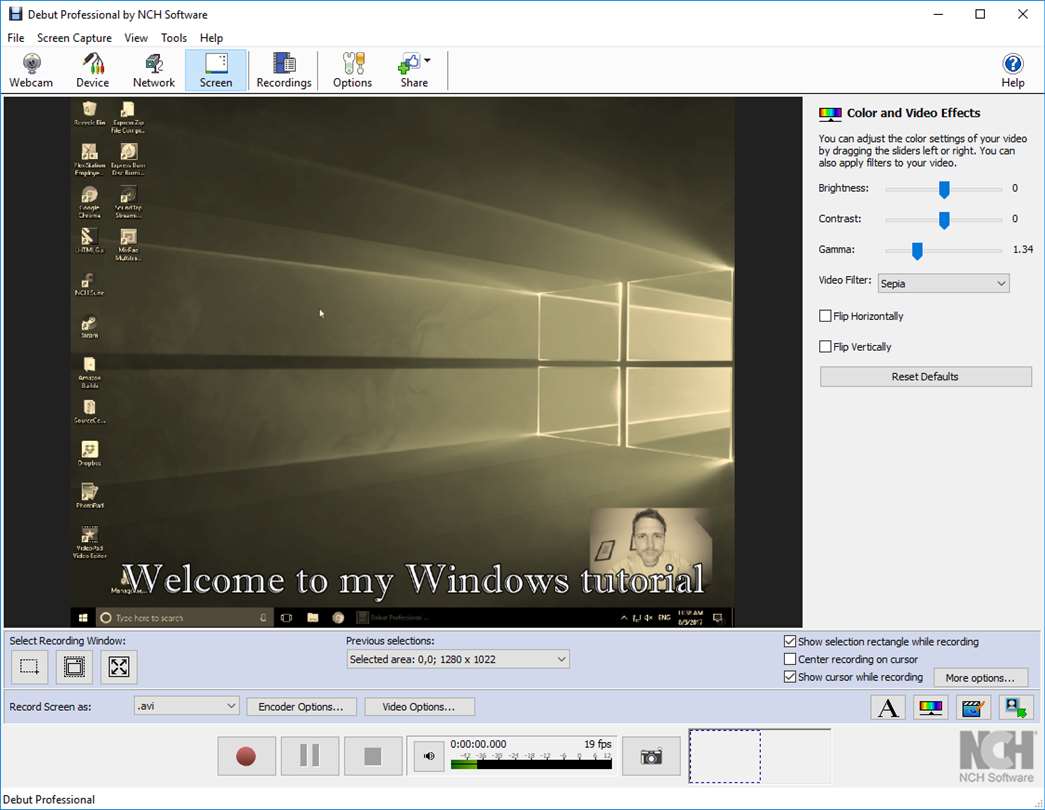Image resolution: width=1045 pixels, height=810 pixels.
Task: Open the Screen Capture menu
Action: 74,38
